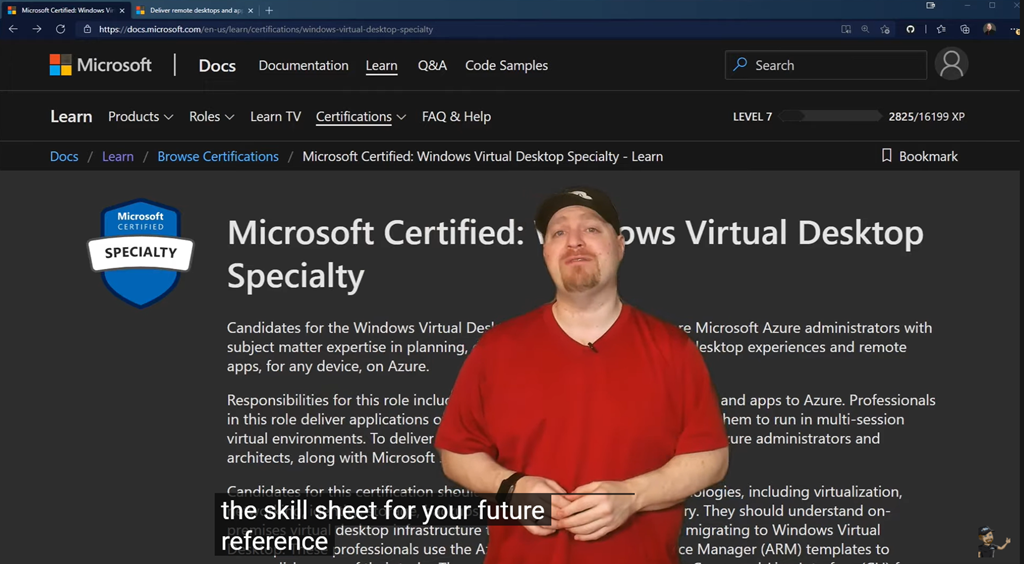The image size is (1024, 564).
Task: Bookmark this certification page
Action: pyautogui.click(x=919, y=156)
